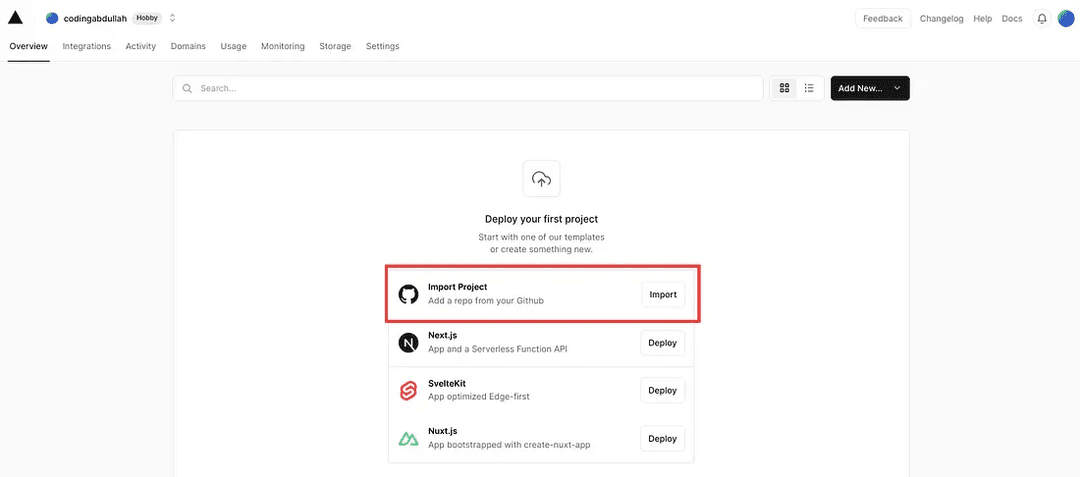Go to the Domains tab
1080x477 pixels.
[188, 46]
